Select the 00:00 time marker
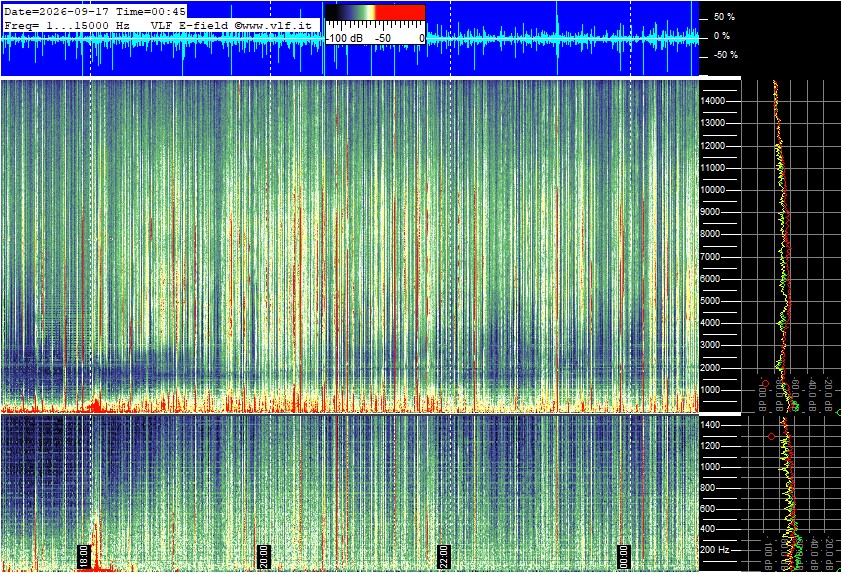The height and width of the screenshot is (573, 842). tap(623, 557)
